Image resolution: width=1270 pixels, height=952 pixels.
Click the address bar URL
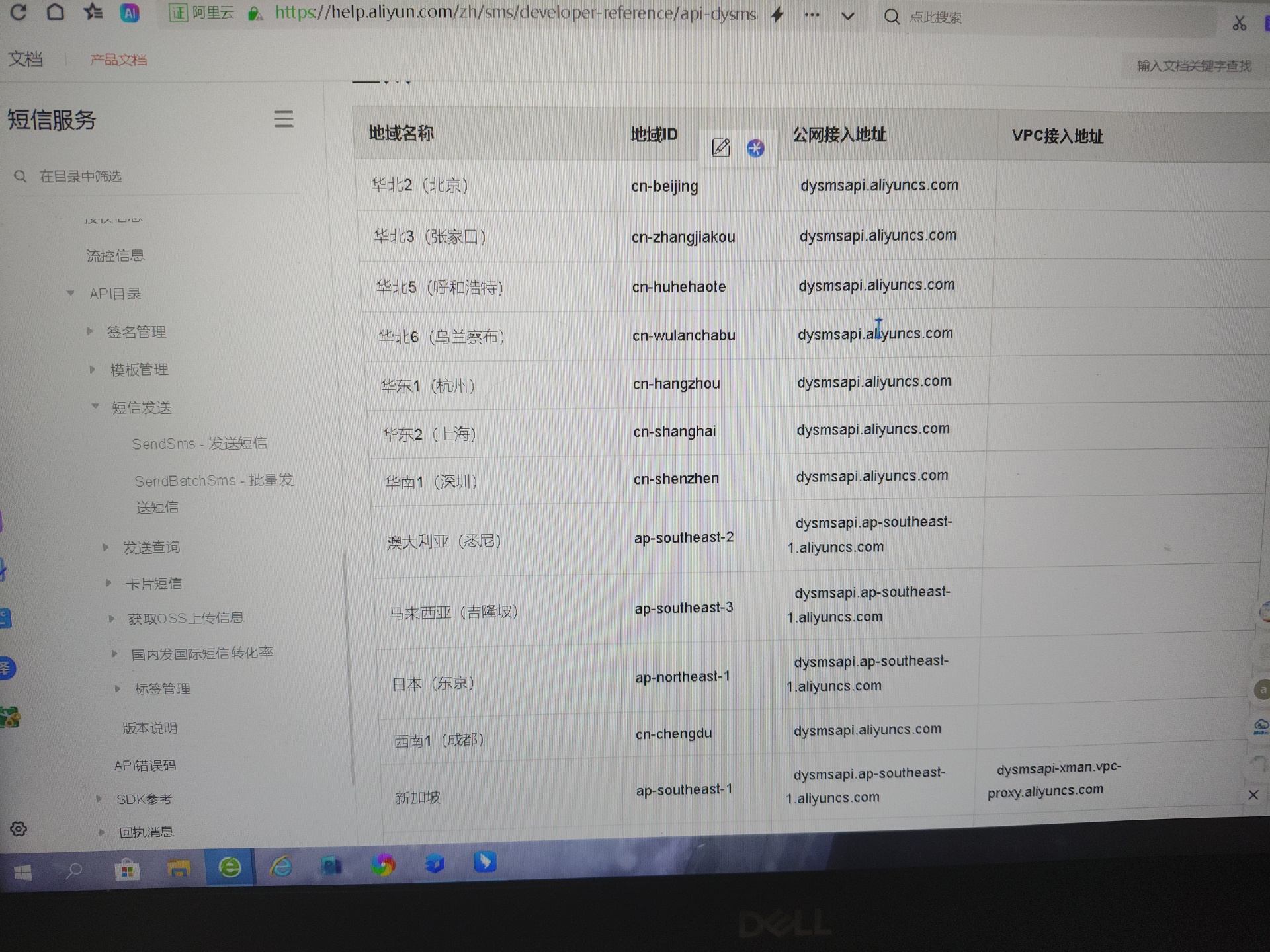coord(516,13)
